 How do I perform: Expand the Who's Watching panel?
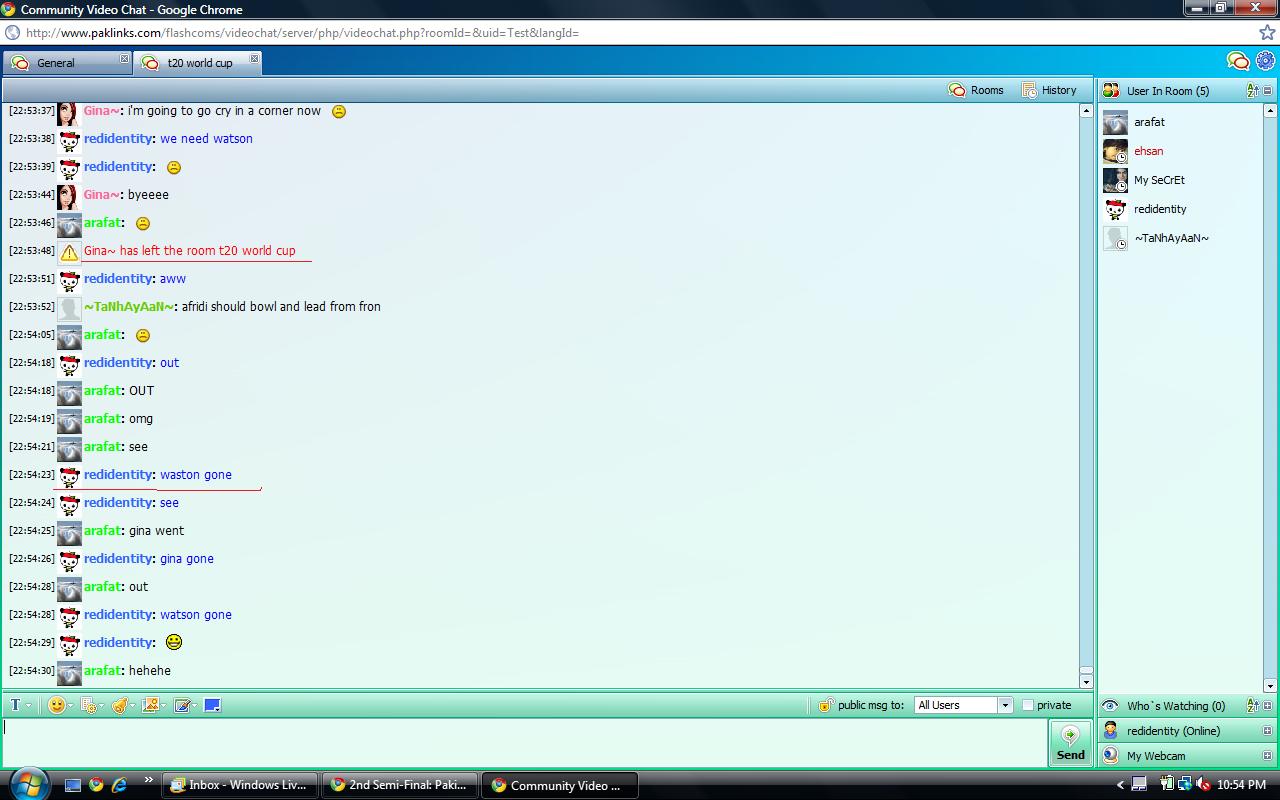pyautogui.click(x=1267, y=706)
